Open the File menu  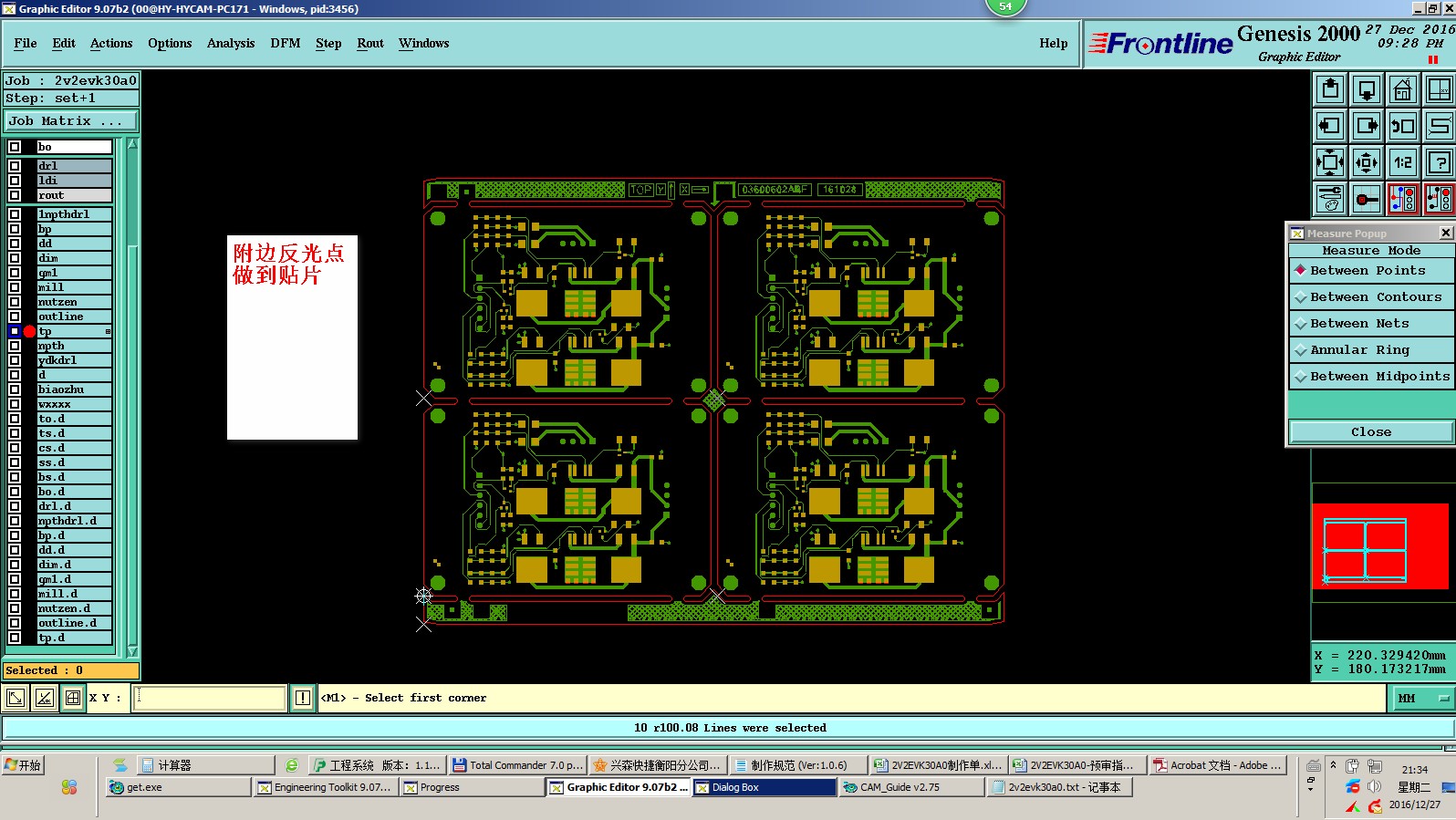[x=26, y=43]
